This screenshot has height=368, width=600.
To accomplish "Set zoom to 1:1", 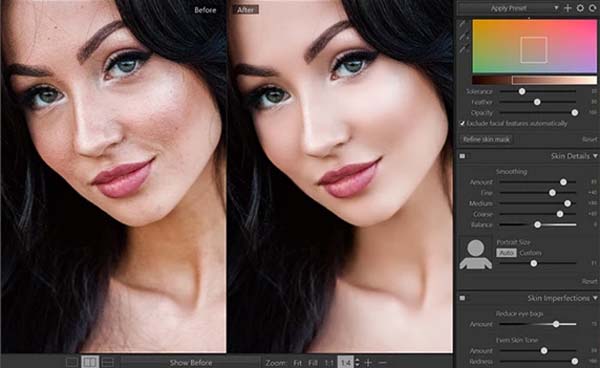I will (x=329, y=363).
